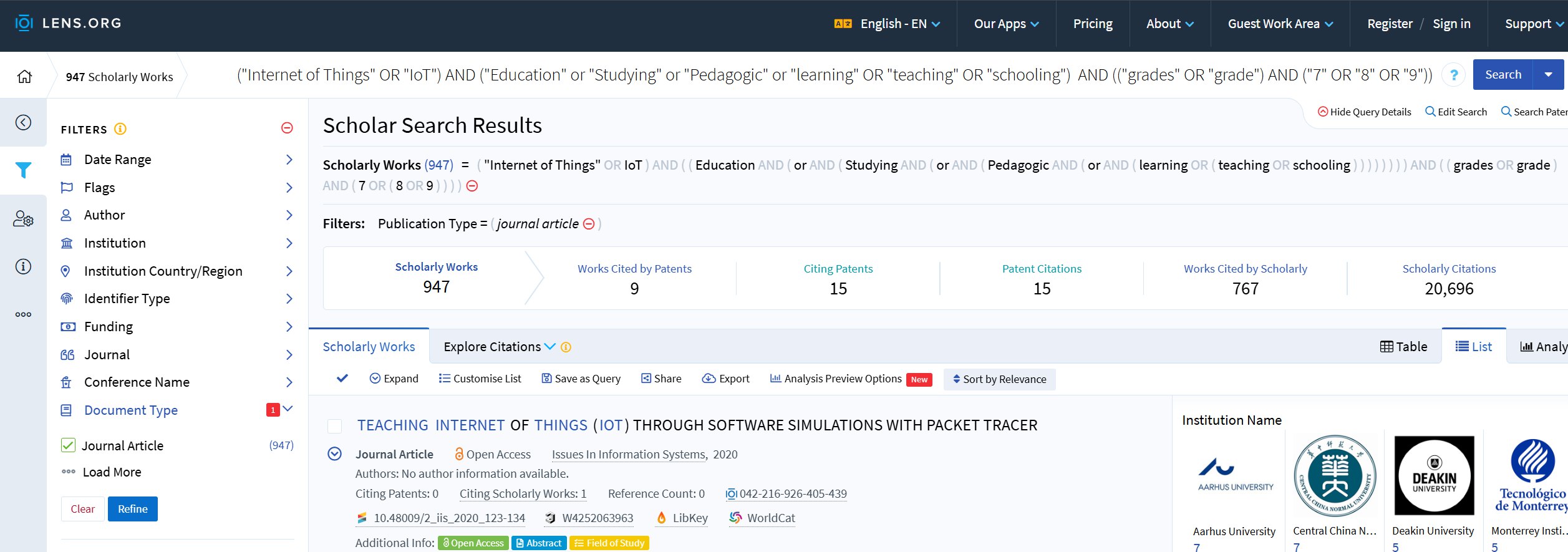Click the Deakin University logo thumbnail
Screen dimensions: 1568x552
pyautogui.click(x=1433, y=475)
